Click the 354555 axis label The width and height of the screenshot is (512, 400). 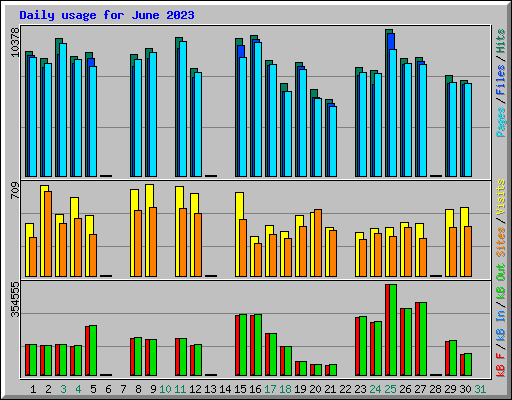pos(15,299)
